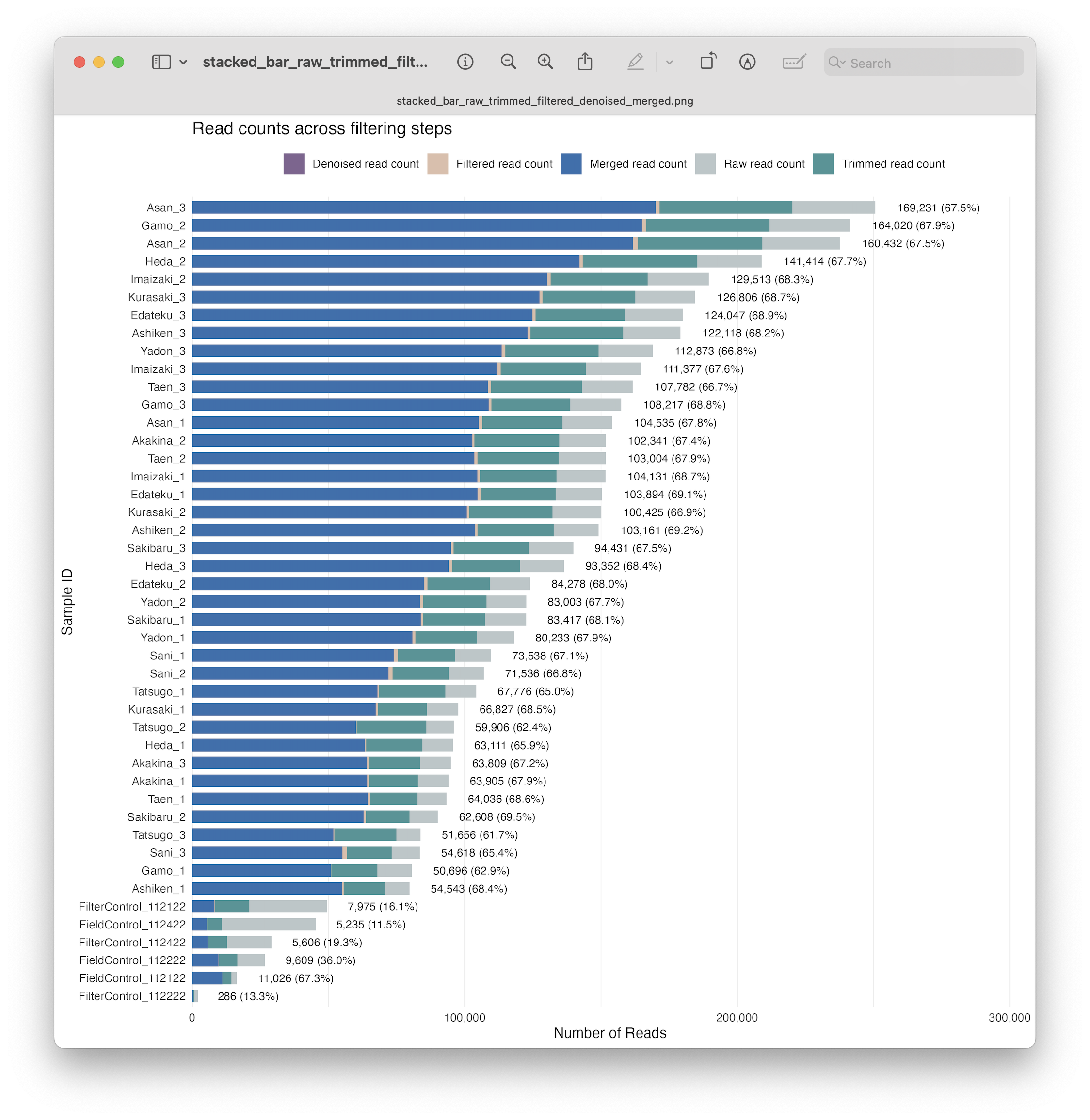Zoom out of the image

click(x=508, y=62)
